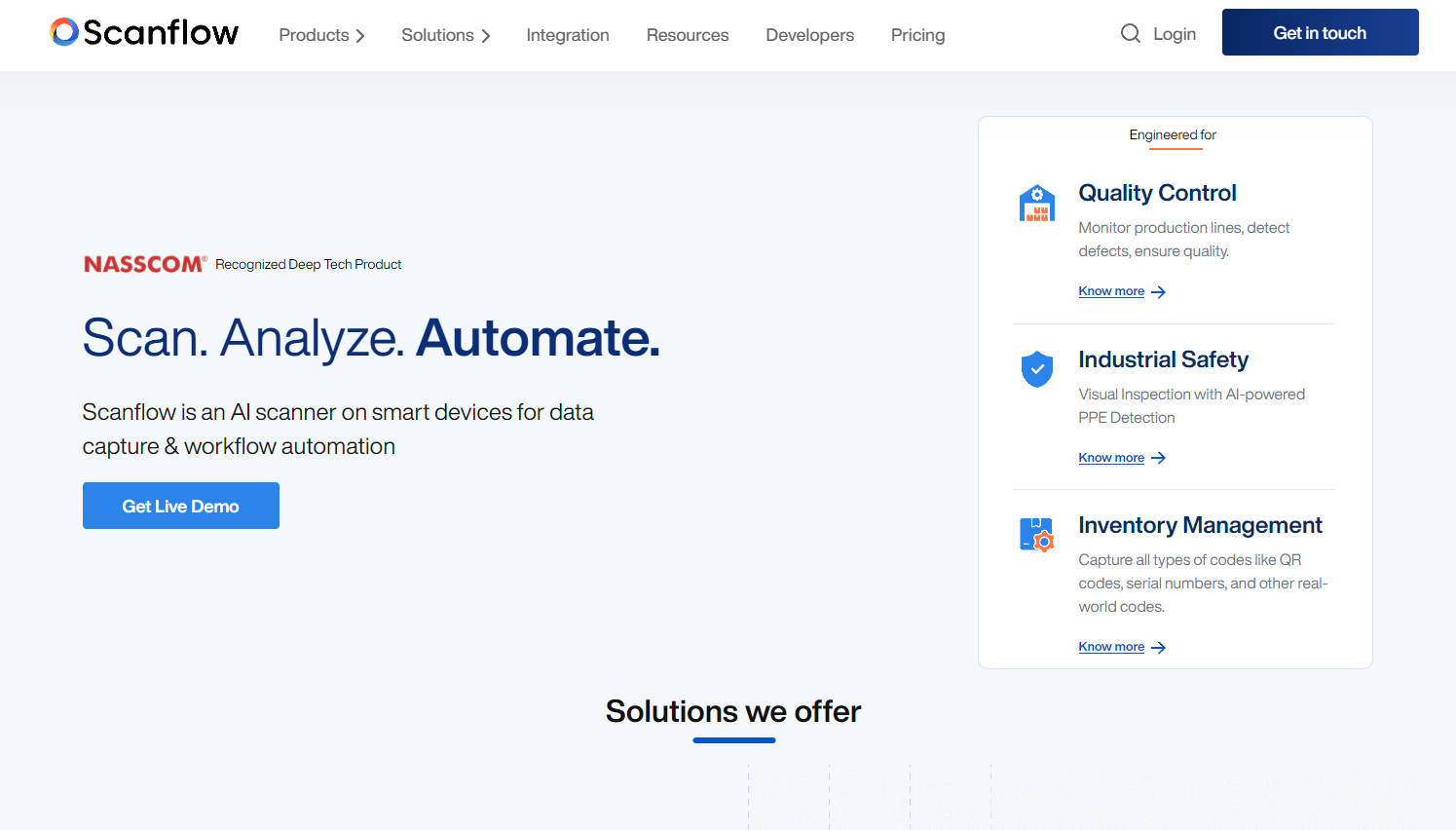This screenshot has height=830, width=1456.
Task: Open the Integration page
Action: 568,35
